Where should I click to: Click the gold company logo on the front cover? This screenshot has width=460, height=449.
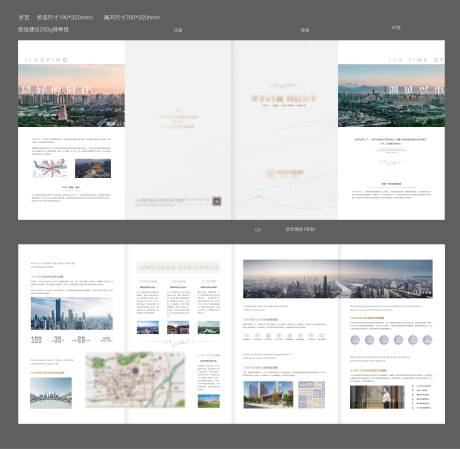click(x=285, y=173)
